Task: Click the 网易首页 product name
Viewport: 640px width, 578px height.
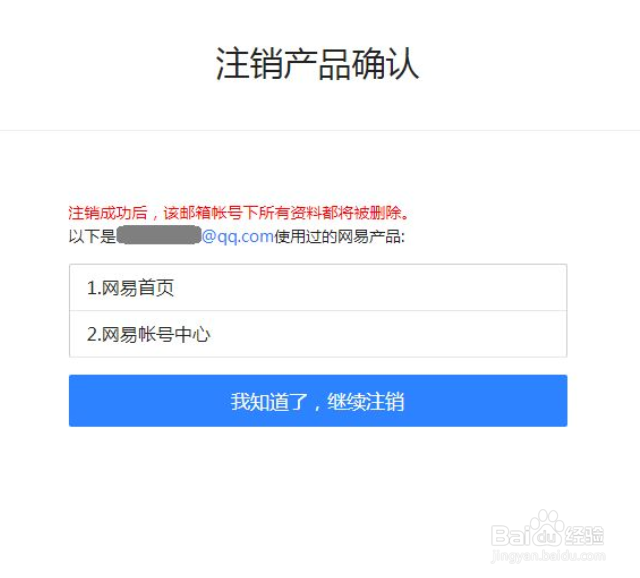Action: [x=138, y=288]
